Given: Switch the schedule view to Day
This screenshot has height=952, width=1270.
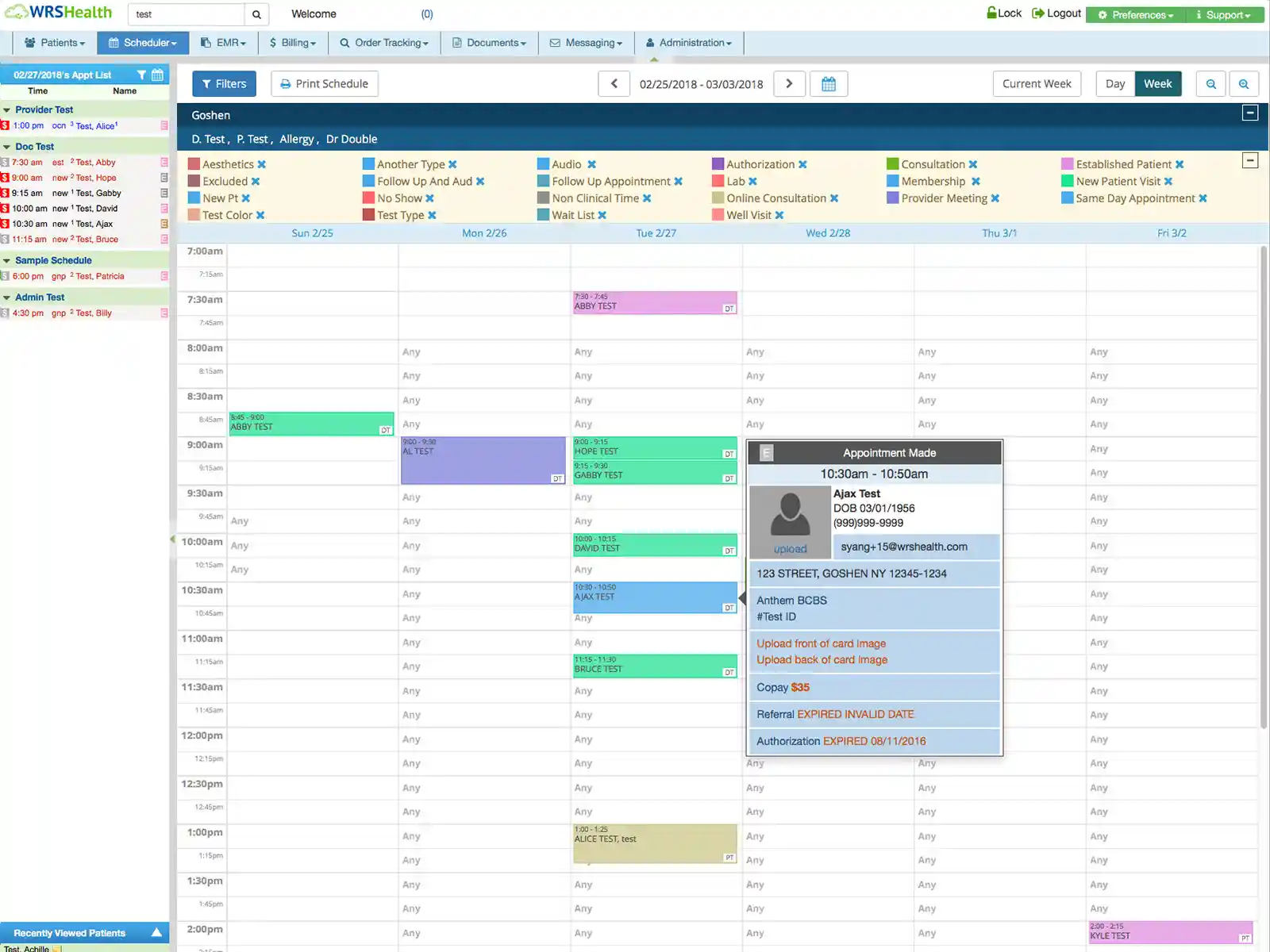Looking at the screenshot, I should (1114, 83).
